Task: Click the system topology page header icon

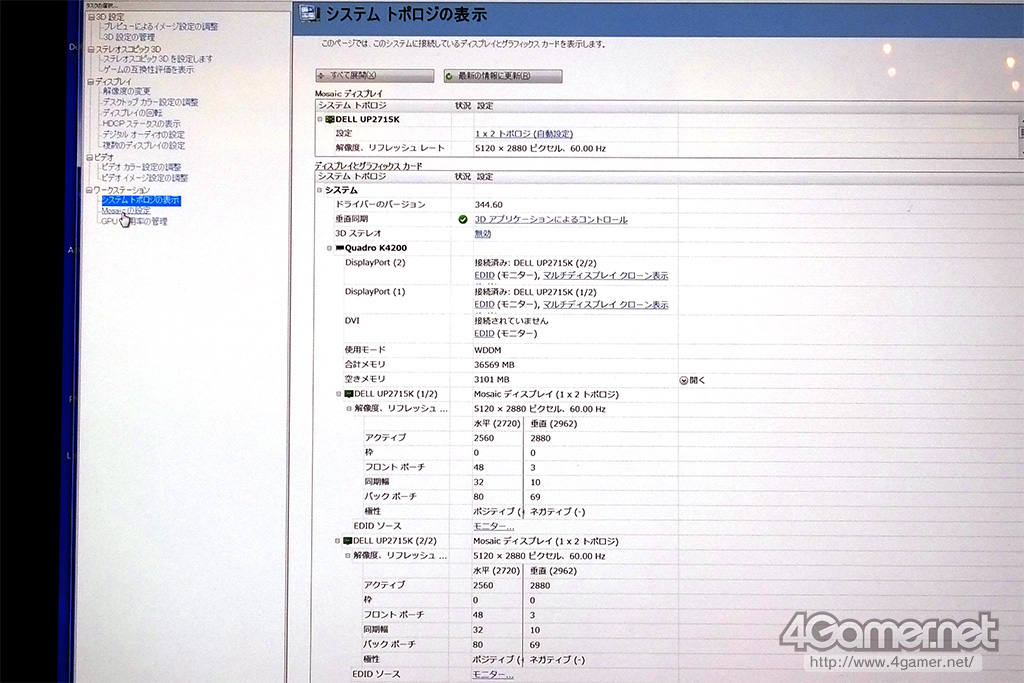Action: (310, 14)
